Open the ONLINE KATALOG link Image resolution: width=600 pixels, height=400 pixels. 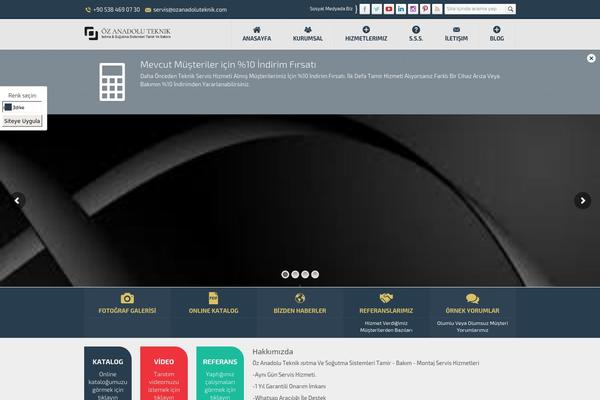click(x=214, y=311)
